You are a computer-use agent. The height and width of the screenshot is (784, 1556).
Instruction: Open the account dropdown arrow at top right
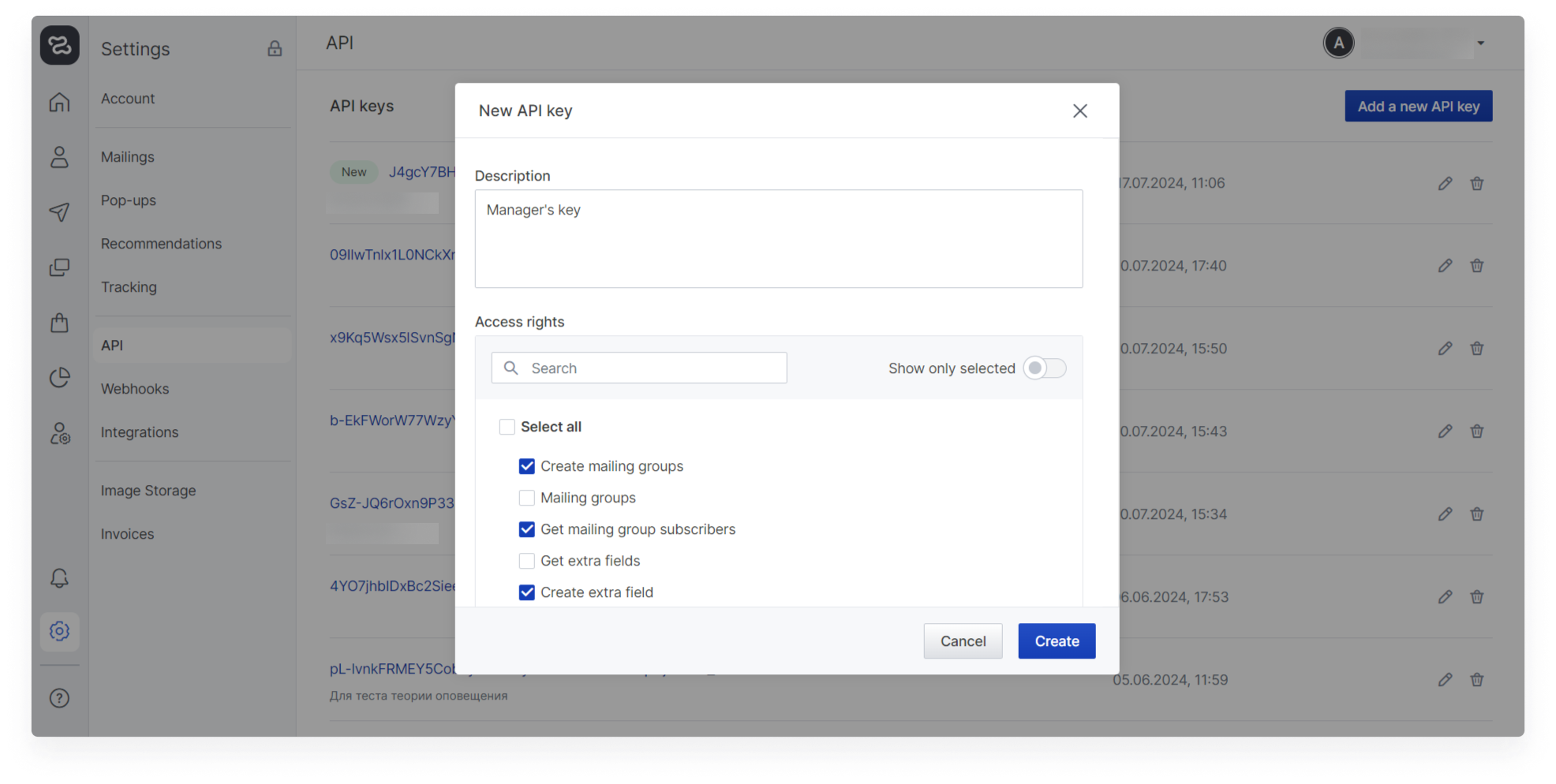tap(1481, 43)
